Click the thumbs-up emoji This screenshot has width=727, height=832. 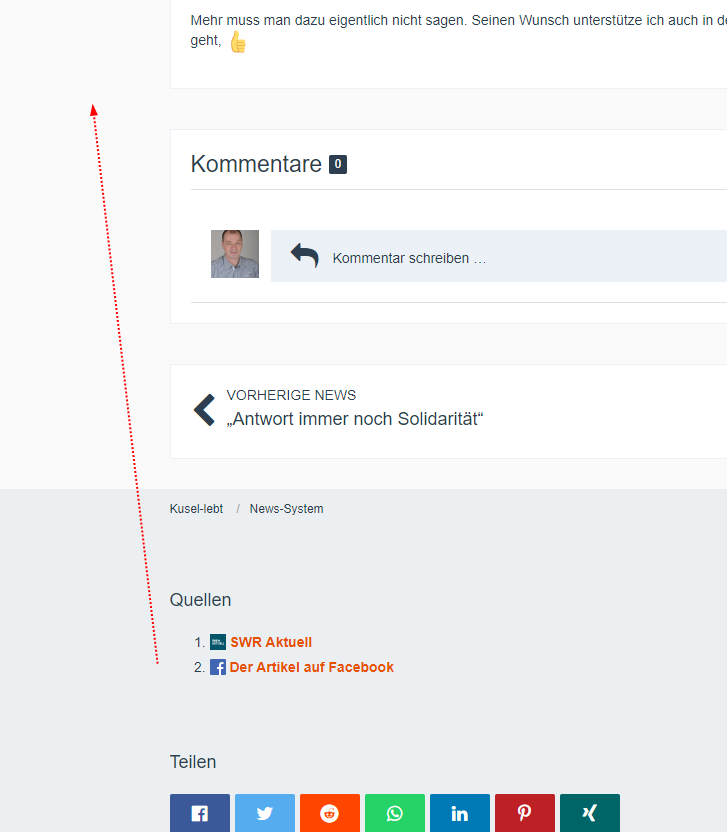[237, 42]
